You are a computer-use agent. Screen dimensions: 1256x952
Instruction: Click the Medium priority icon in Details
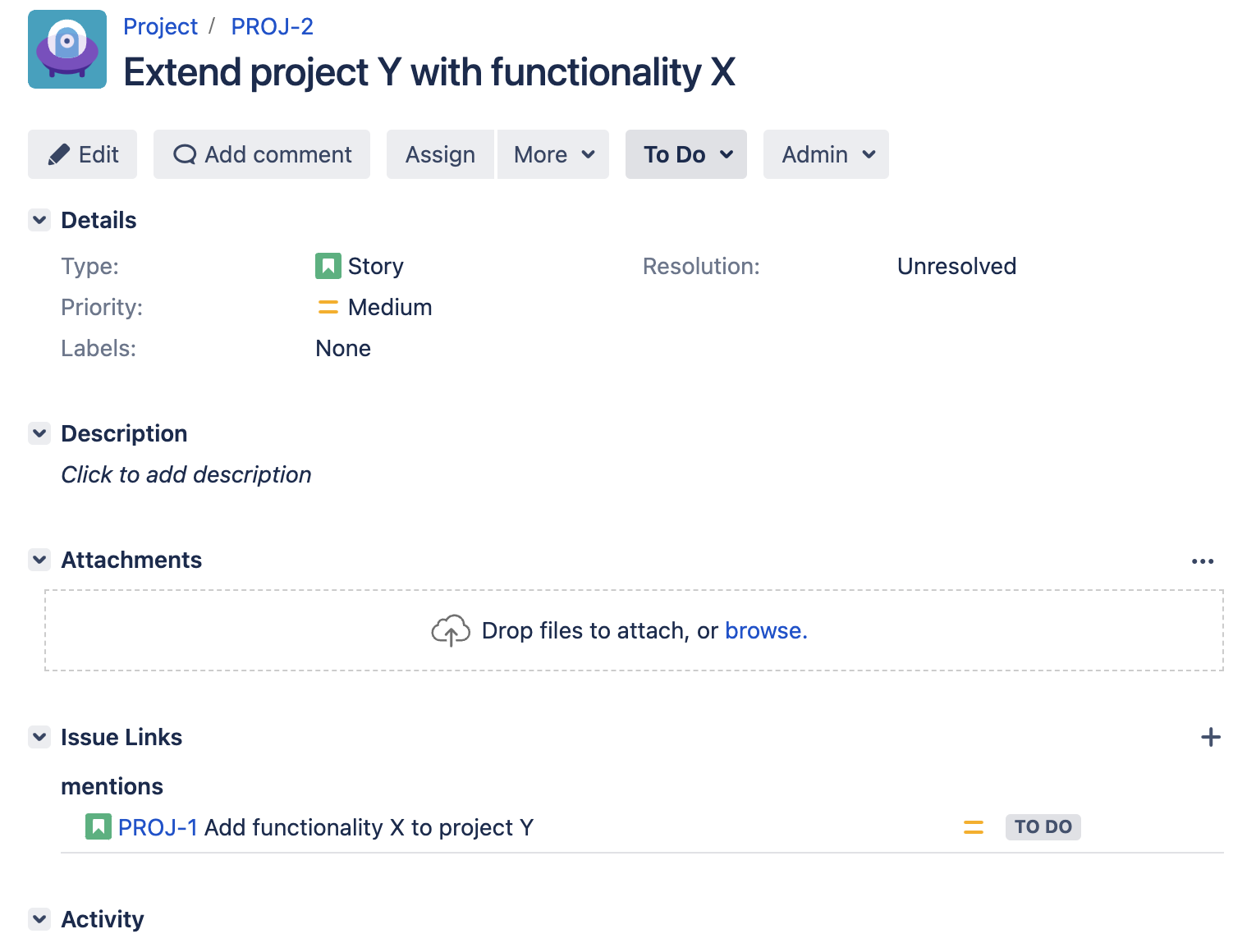(328, 307)
